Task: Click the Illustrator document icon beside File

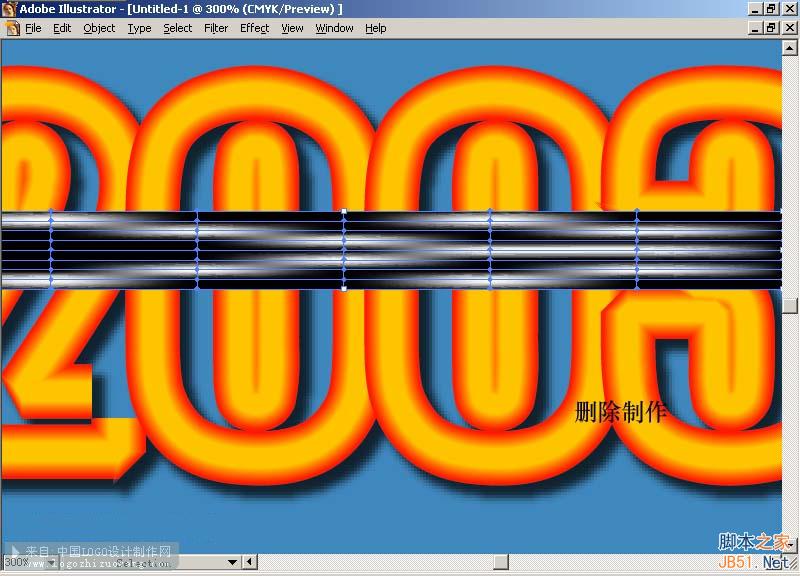Action: (x=12, y=29)
